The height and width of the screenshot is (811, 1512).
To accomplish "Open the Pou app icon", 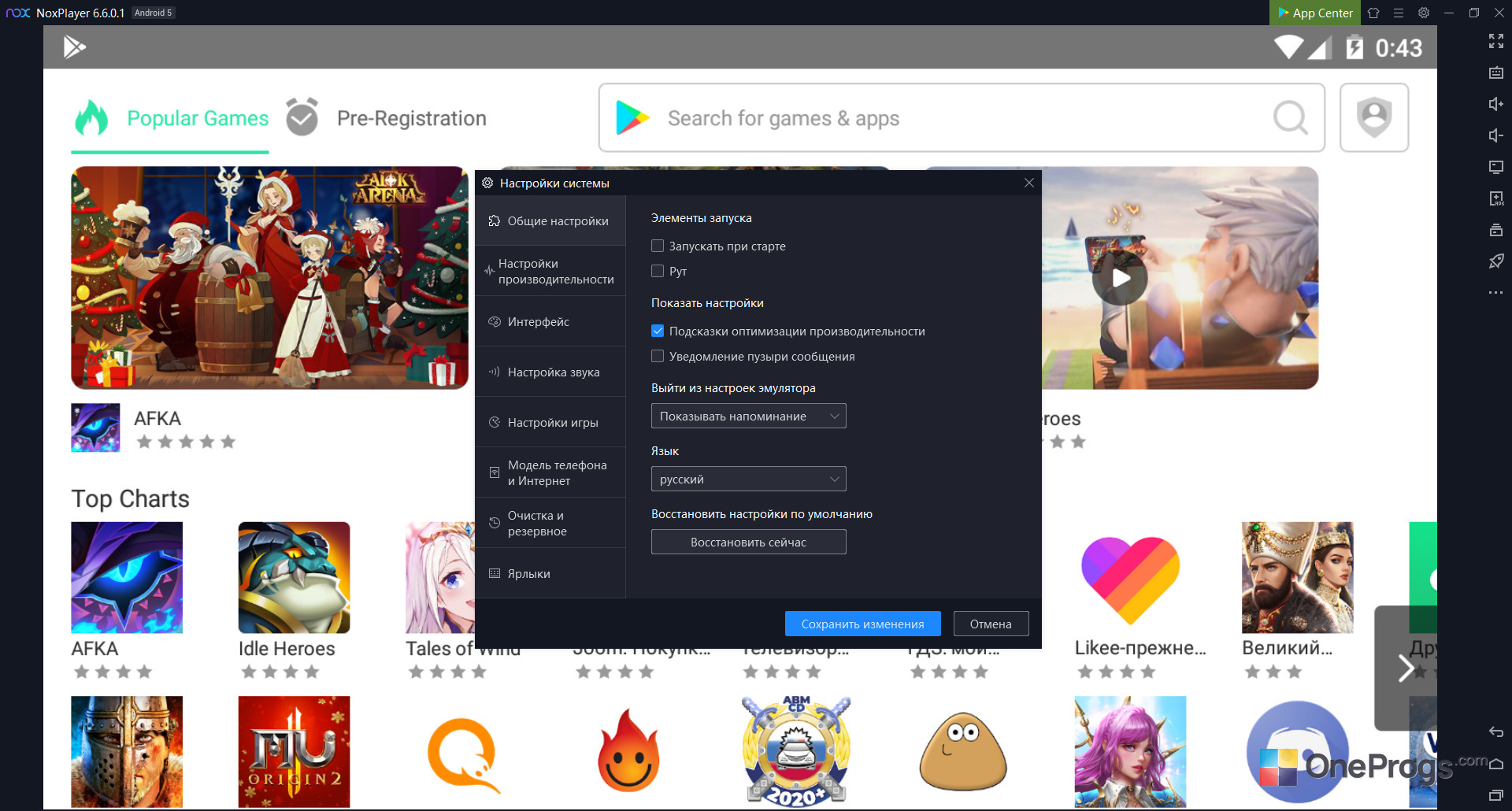I will click(x=963, y=752).
